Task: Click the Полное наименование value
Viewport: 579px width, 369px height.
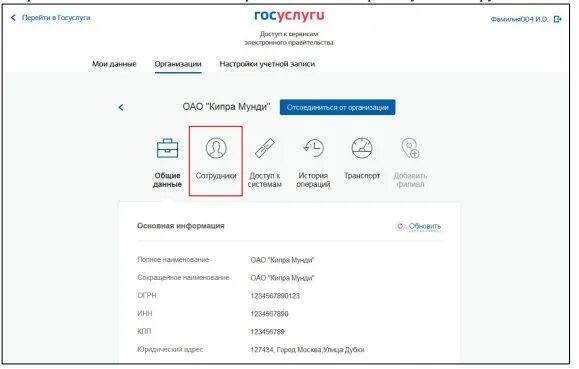Action: [282, 260]
